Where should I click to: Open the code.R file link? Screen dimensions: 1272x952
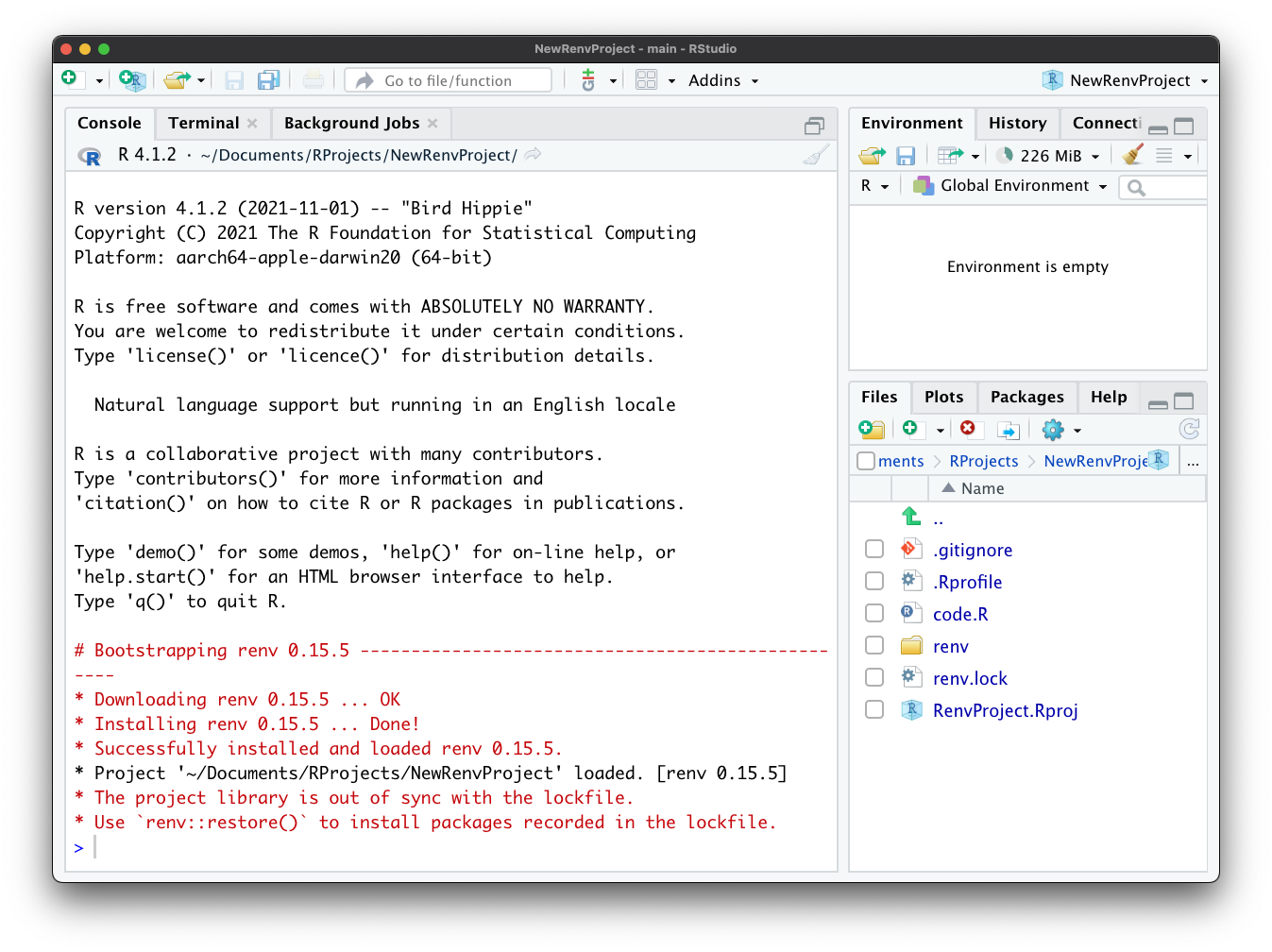point(960,614)
